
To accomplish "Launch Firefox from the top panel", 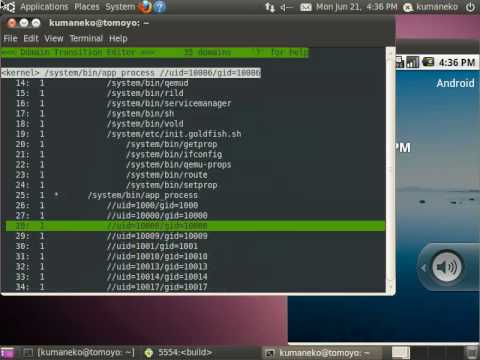I will pos(145,7).
